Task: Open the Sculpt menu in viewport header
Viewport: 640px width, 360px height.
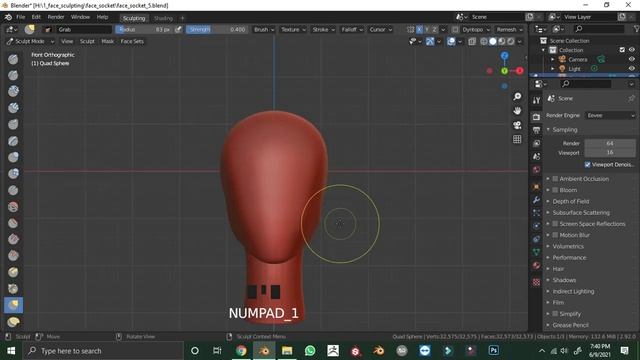Action: 87,41
